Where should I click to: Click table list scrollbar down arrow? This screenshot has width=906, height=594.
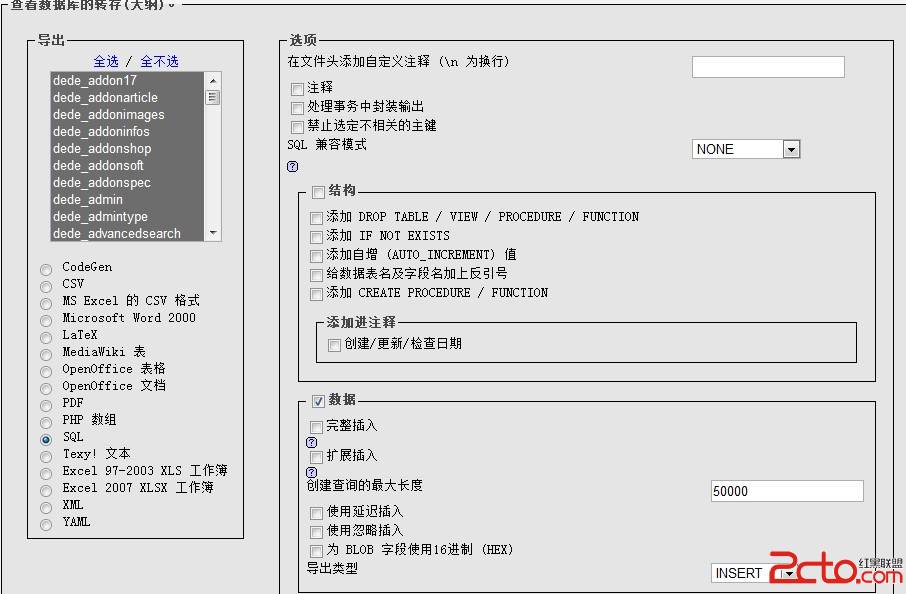pyautogui.click(x=213, y=233)
